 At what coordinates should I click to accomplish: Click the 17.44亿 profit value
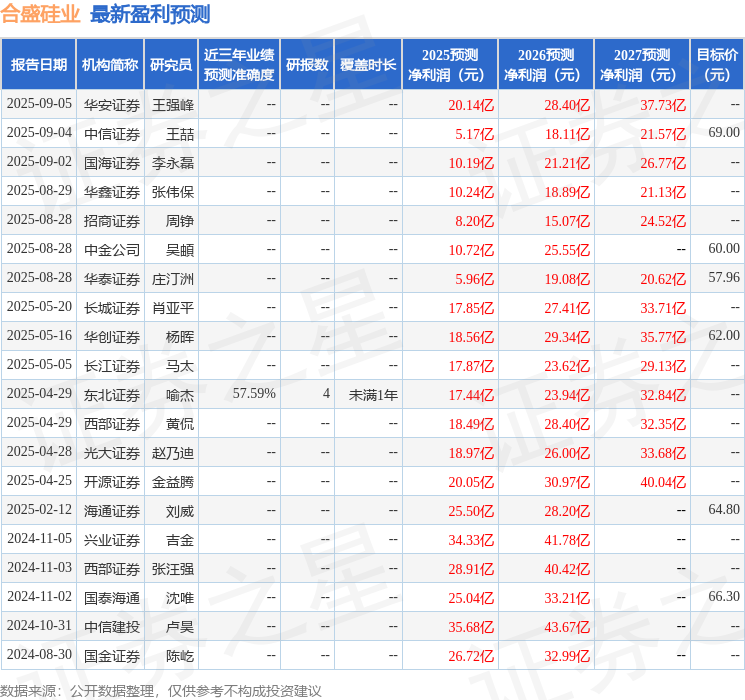[x=471, y=395]
